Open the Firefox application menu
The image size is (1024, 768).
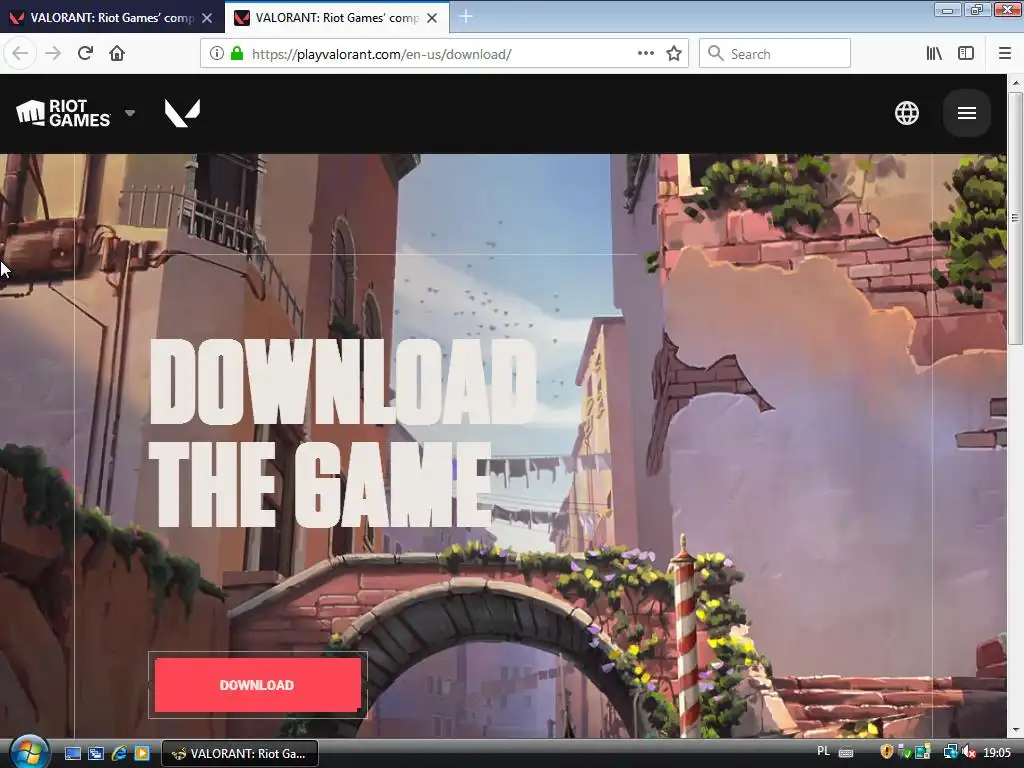tap(1004, 54)
